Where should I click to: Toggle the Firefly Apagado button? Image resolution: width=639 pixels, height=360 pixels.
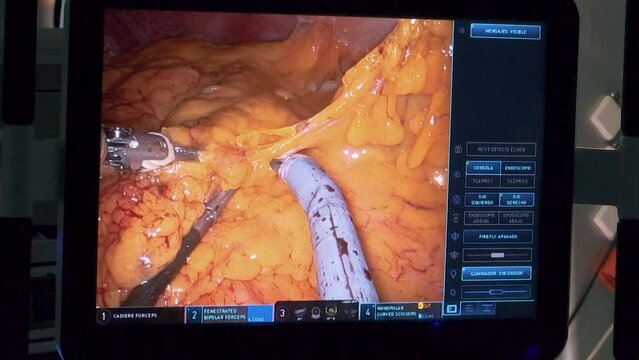click(498, 236)
